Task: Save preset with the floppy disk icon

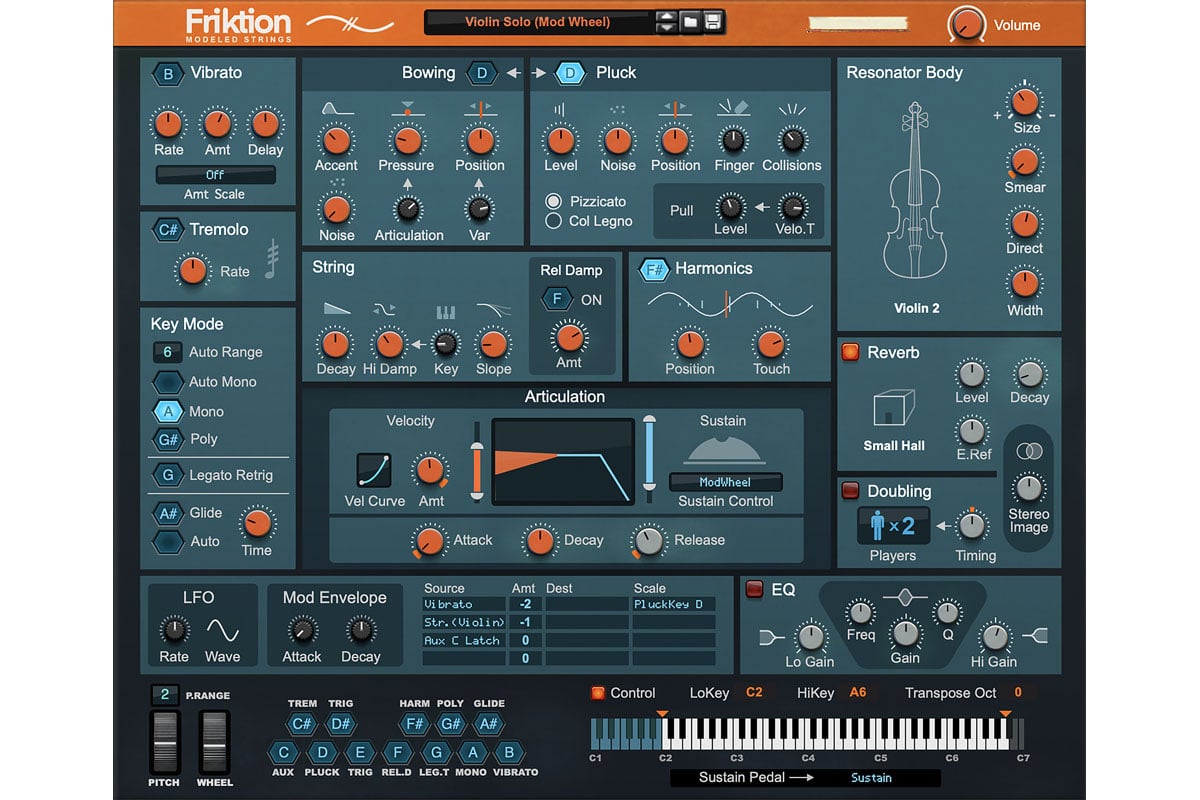Action: pyautogui.click(x=713, y=21)
